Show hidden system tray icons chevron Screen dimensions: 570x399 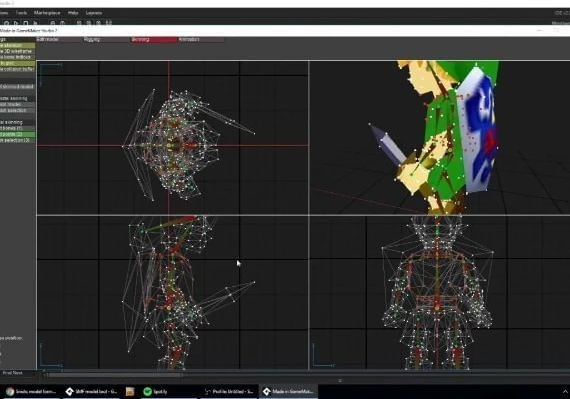[x=565, y=391]
